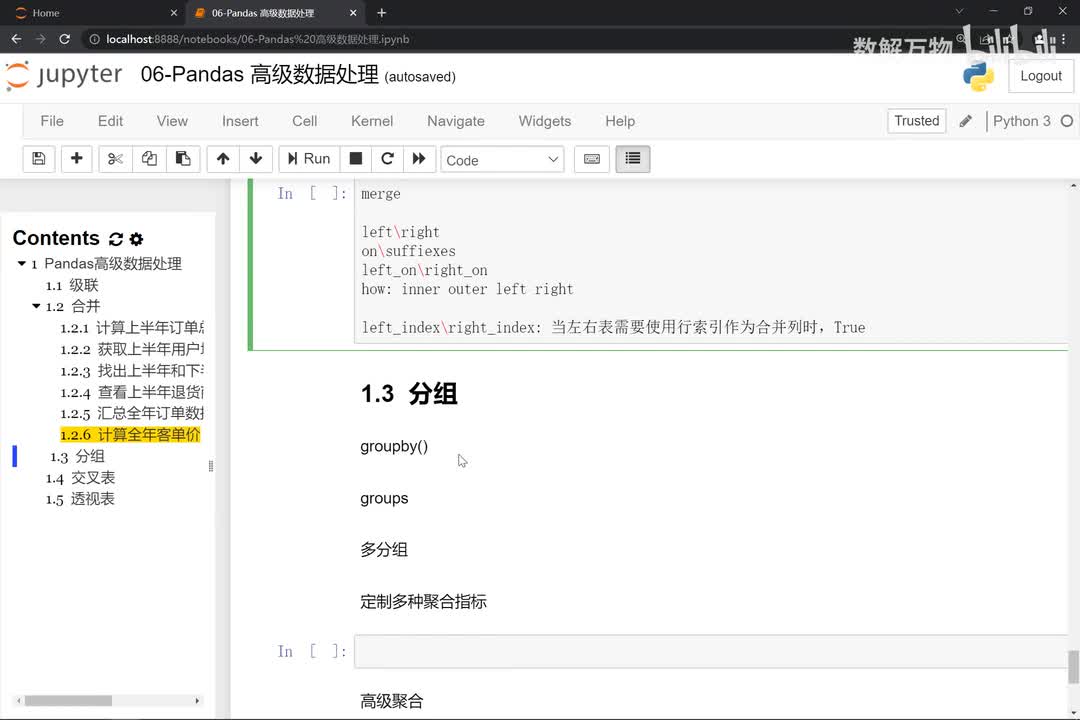The height and width of the screenshot is (720, 1080).
Task: Click the Jupyter logo
Action: point(64,75)
